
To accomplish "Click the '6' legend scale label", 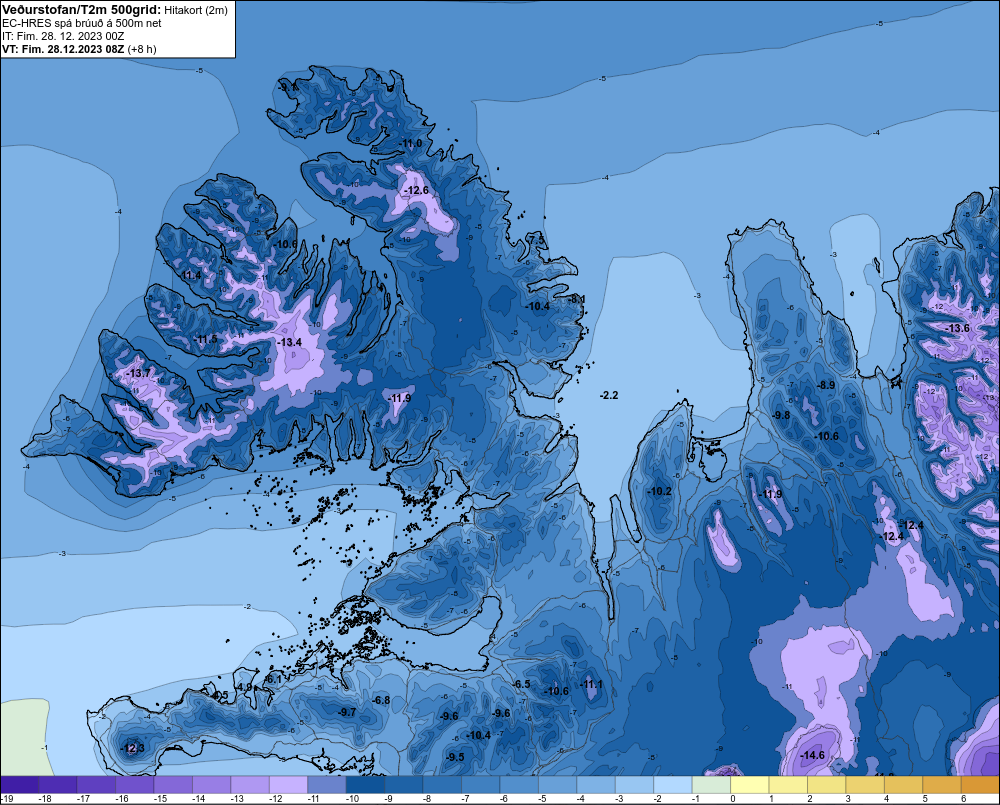I will [x=964, y=799].
